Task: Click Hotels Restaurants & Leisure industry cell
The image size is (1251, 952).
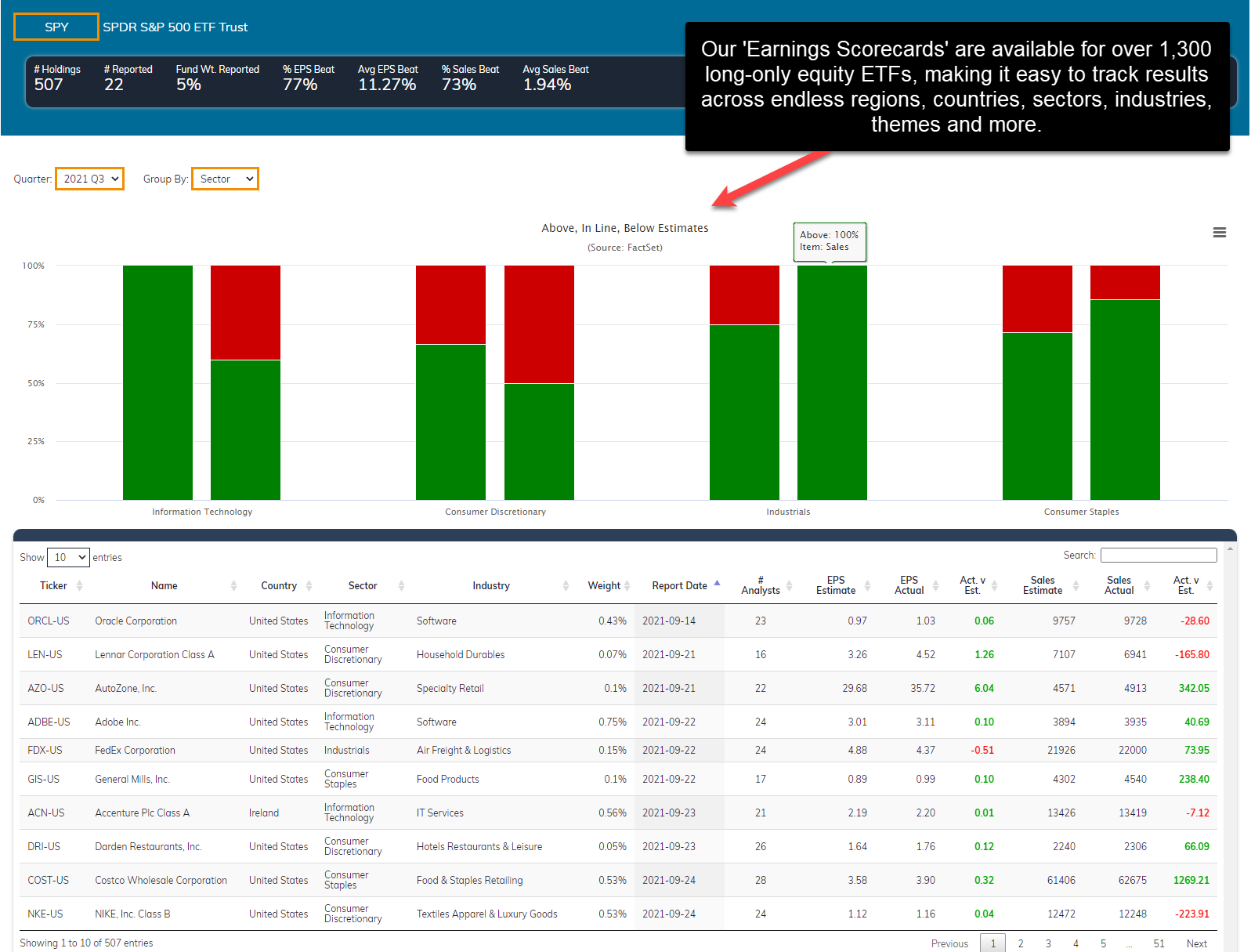Action: click(x=479, y=846)
